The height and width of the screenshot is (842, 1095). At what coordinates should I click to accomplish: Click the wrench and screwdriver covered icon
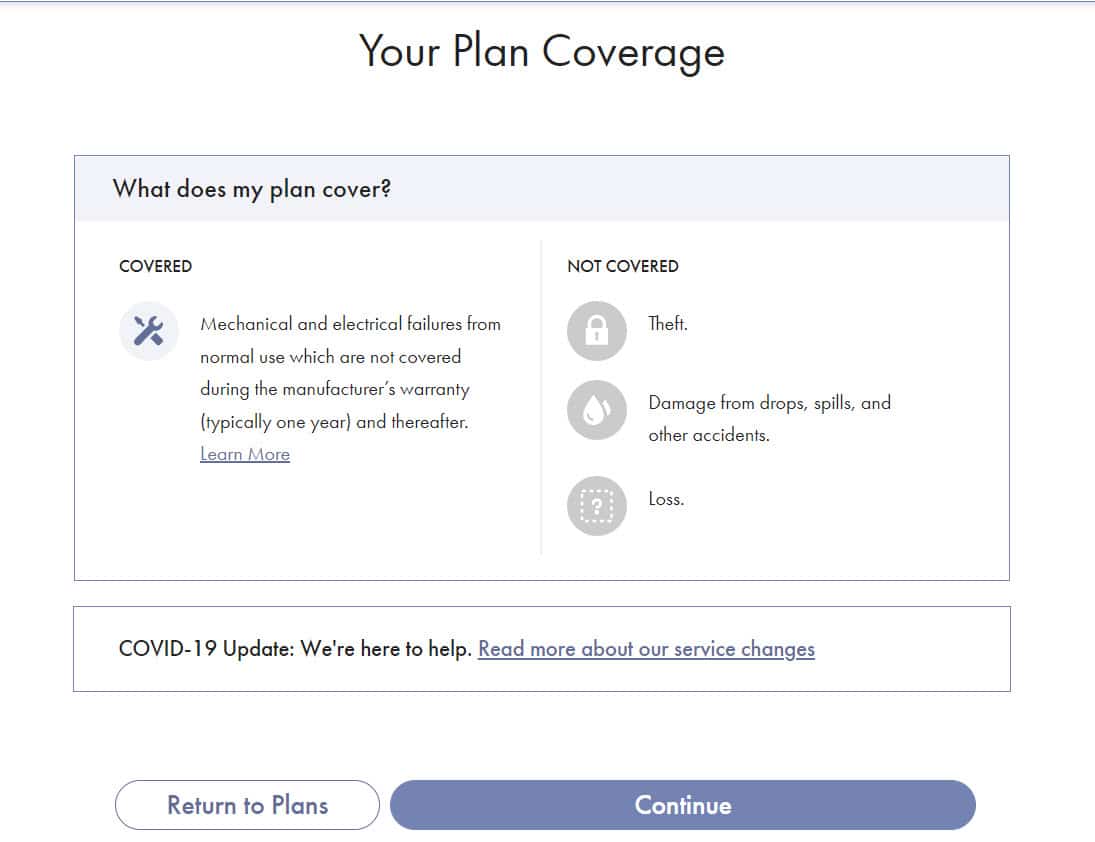pyautogui.click(x=149, y=331)
